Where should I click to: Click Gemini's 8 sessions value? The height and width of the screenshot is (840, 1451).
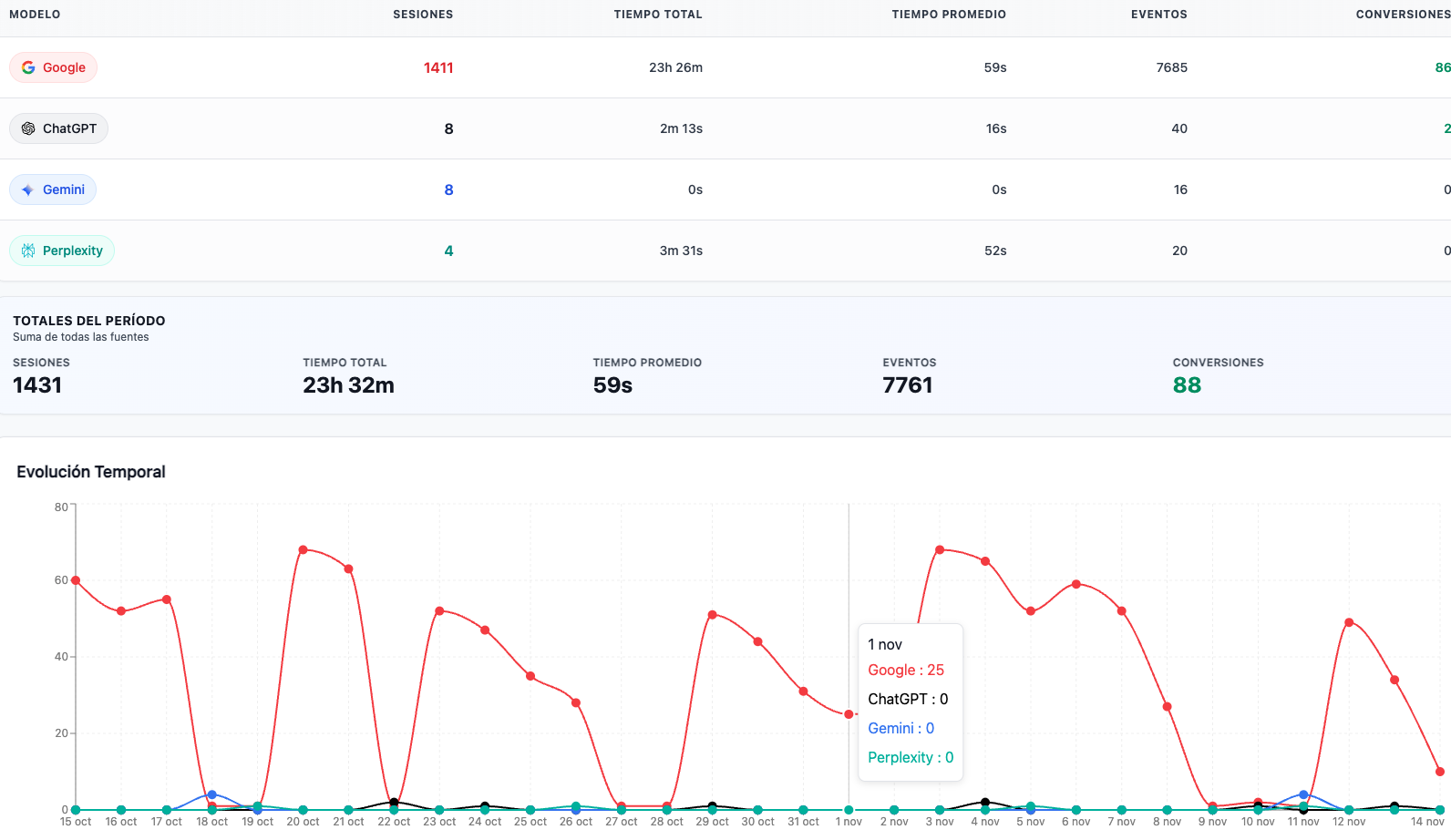click(x=448, y=190)
